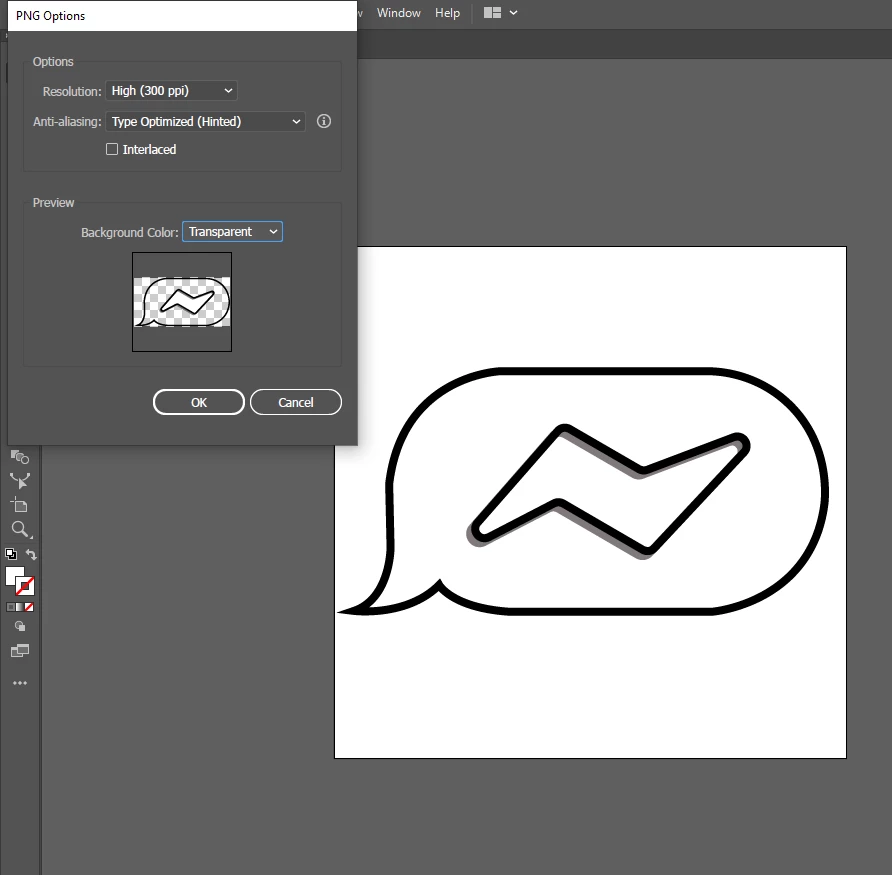This screenshot has height=875, width=892.
Task: Confirm PNG export with OK
Action: (x=199, y=402)
